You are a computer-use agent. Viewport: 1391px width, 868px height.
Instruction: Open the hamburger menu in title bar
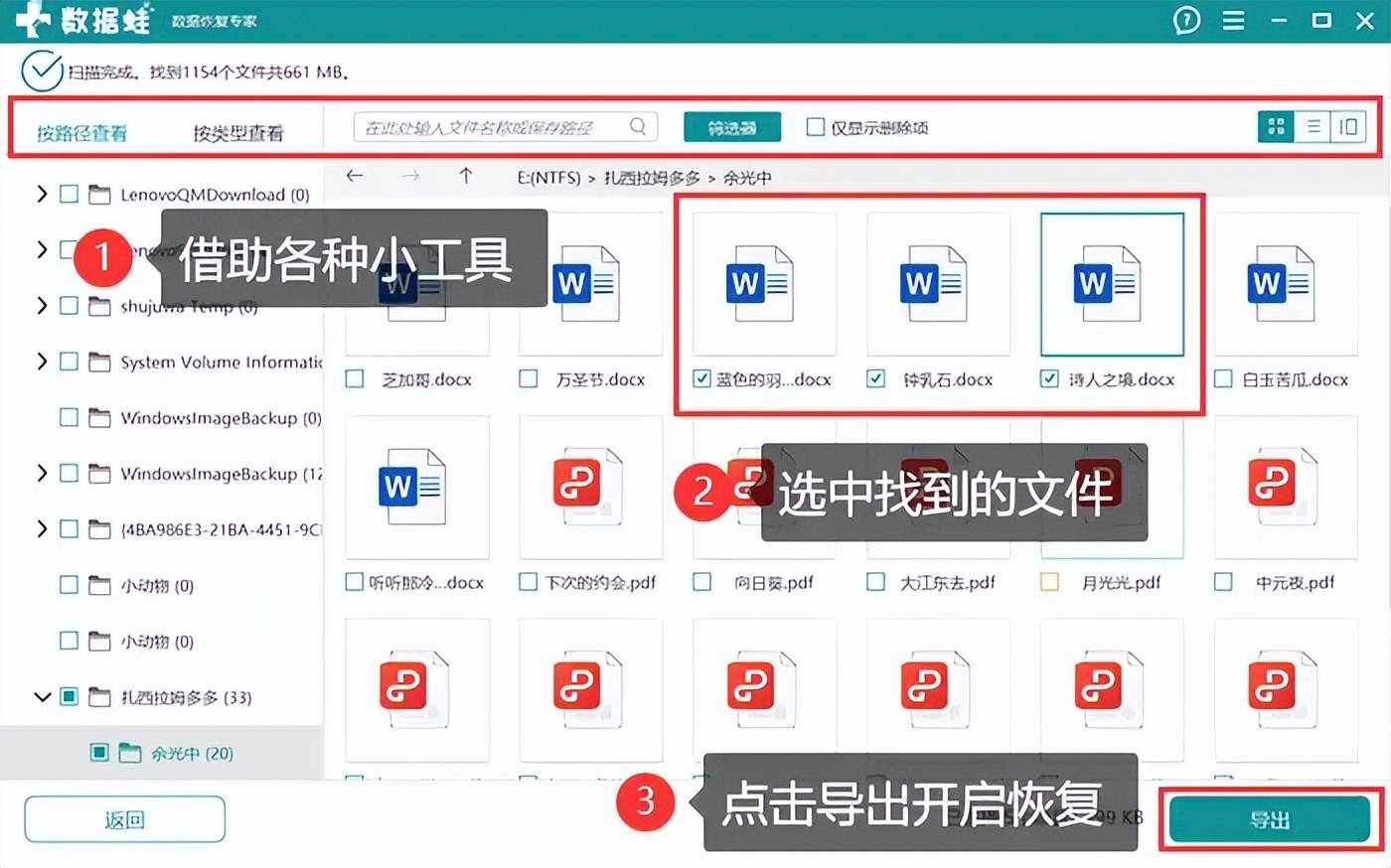(1233, 20)
